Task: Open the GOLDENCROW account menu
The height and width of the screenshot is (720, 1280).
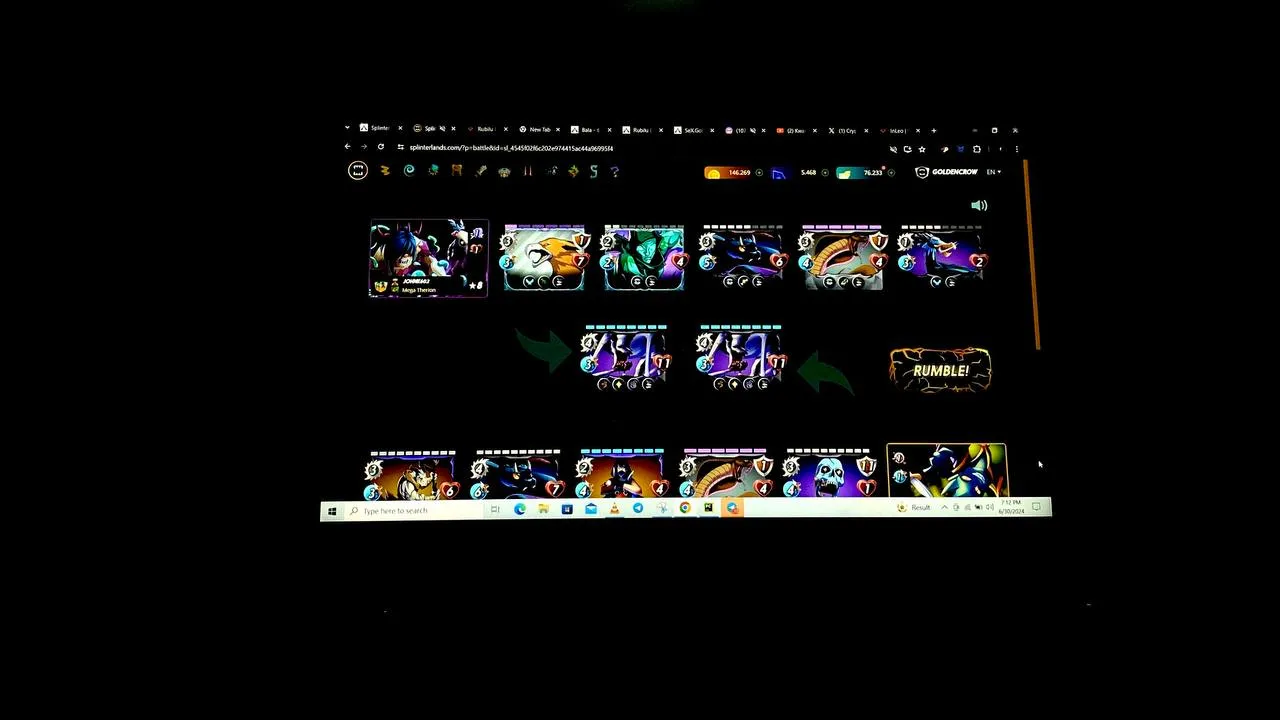Action: tap(946, 172)
